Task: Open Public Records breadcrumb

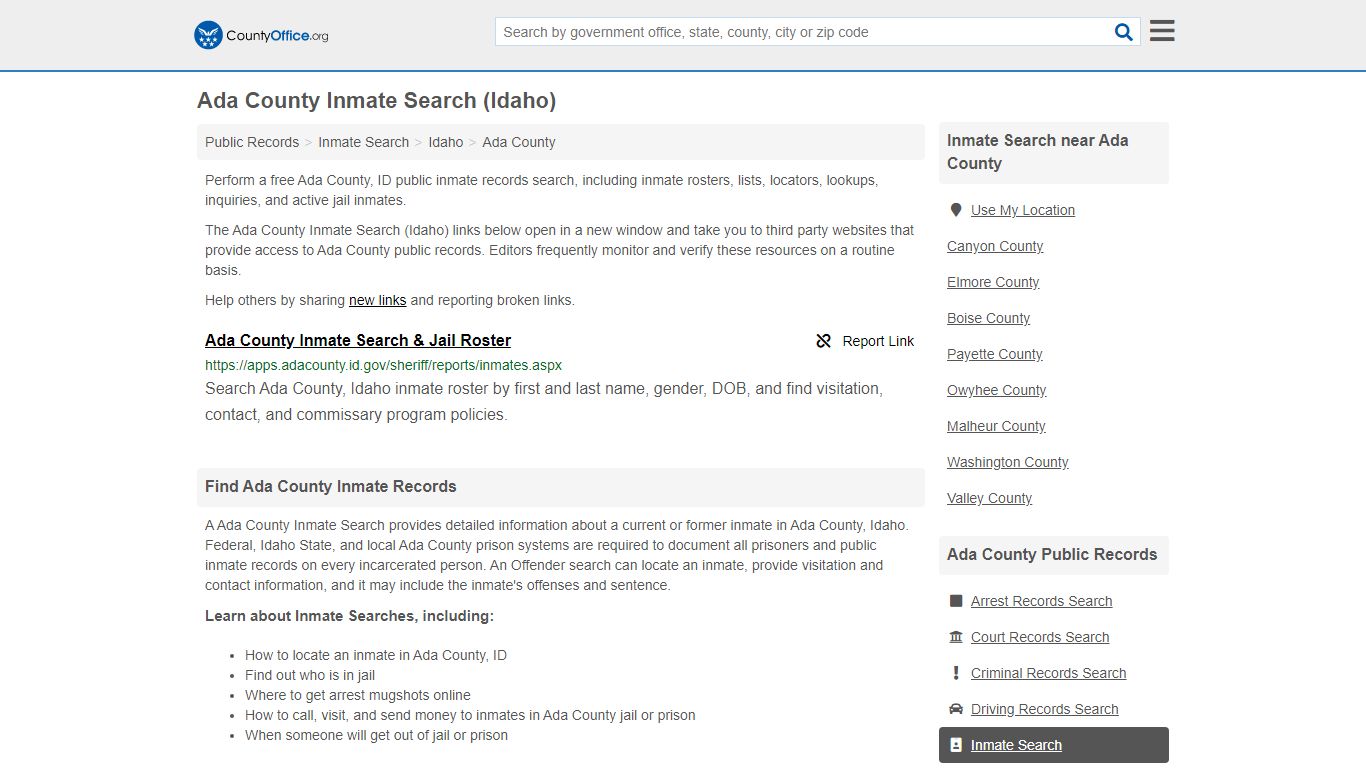Action: pyautogui.click(x=252, y=142)
